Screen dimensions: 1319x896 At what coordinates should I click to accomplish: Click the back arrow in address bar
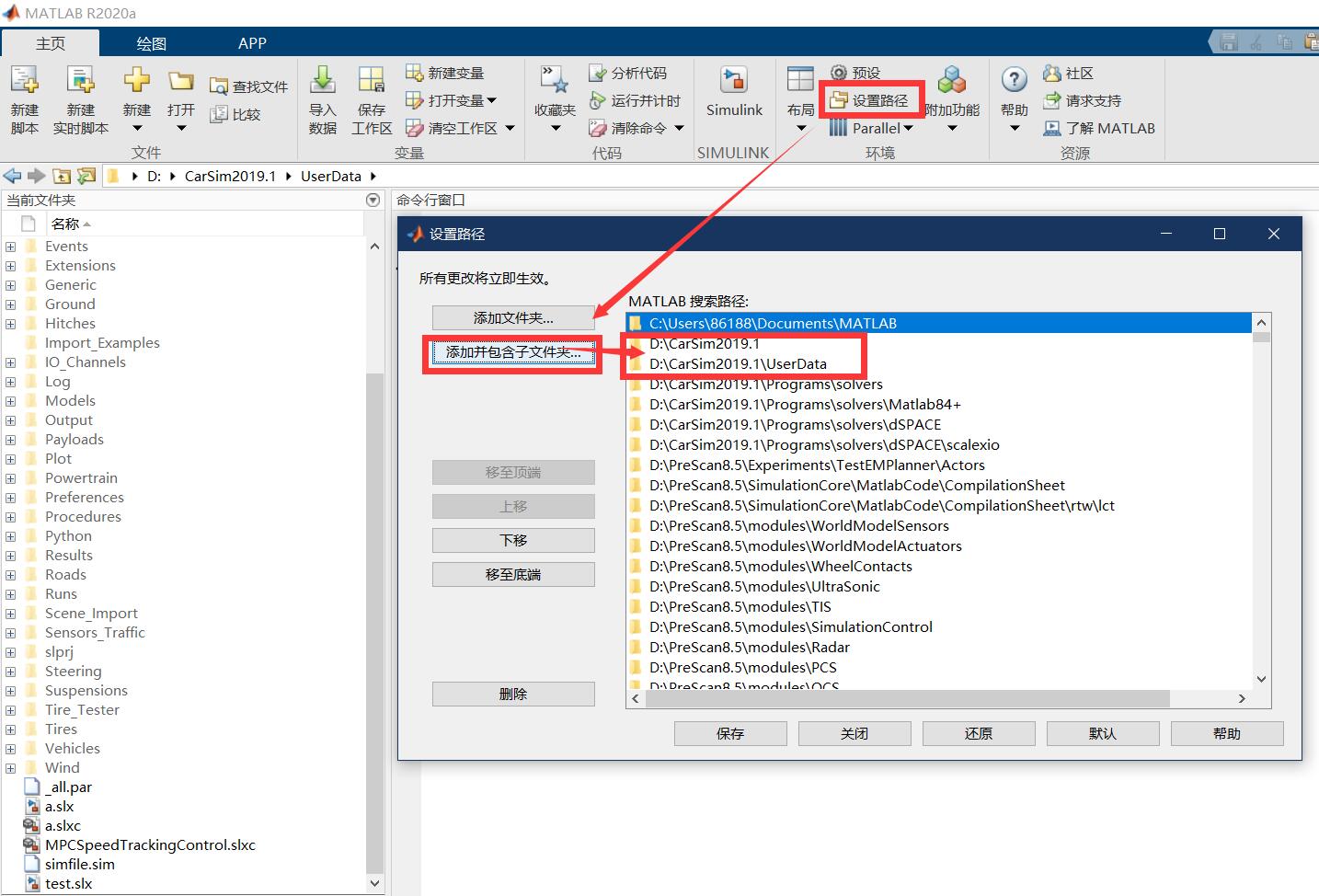click(12, 176)
